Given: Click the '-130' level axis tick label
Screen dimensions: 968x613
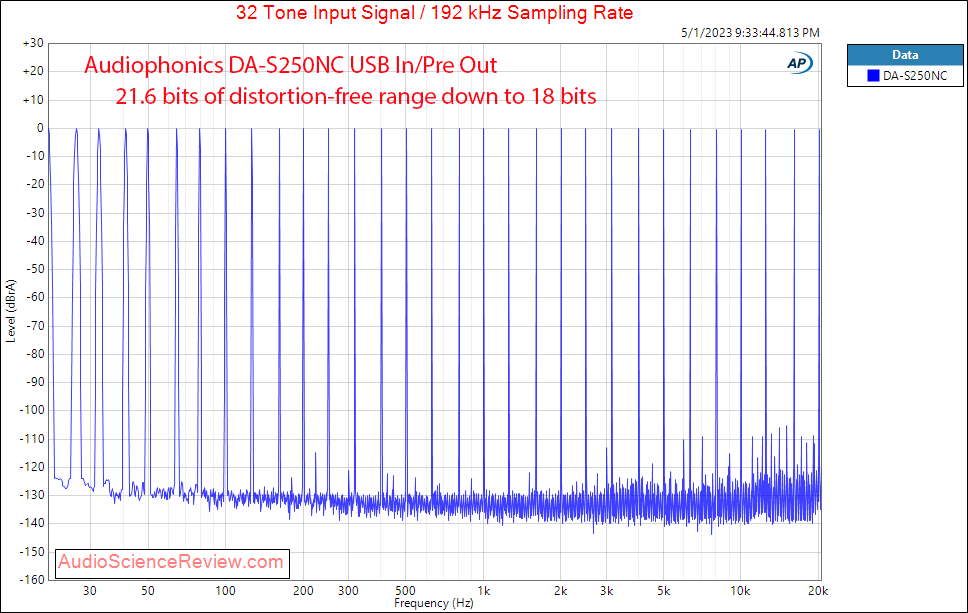Looking at the screenshot, I should pos(32,494).
